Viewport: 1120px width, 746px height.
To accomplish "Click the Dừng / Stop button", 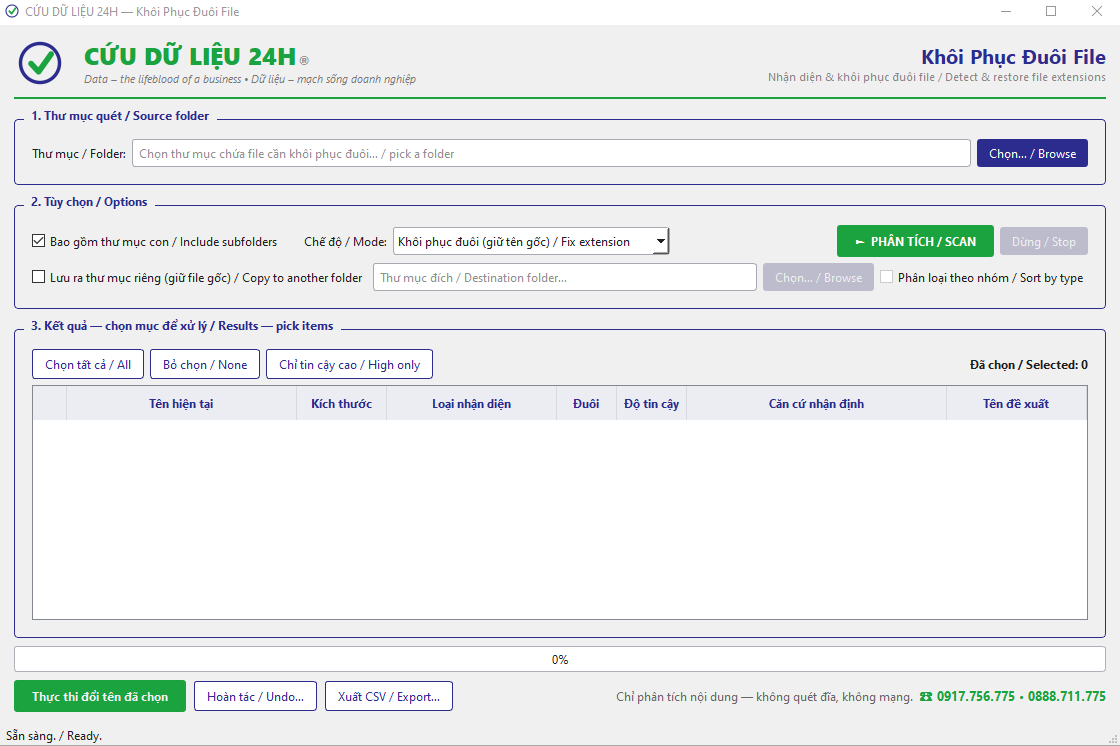I will click(x=1044, y=242).
